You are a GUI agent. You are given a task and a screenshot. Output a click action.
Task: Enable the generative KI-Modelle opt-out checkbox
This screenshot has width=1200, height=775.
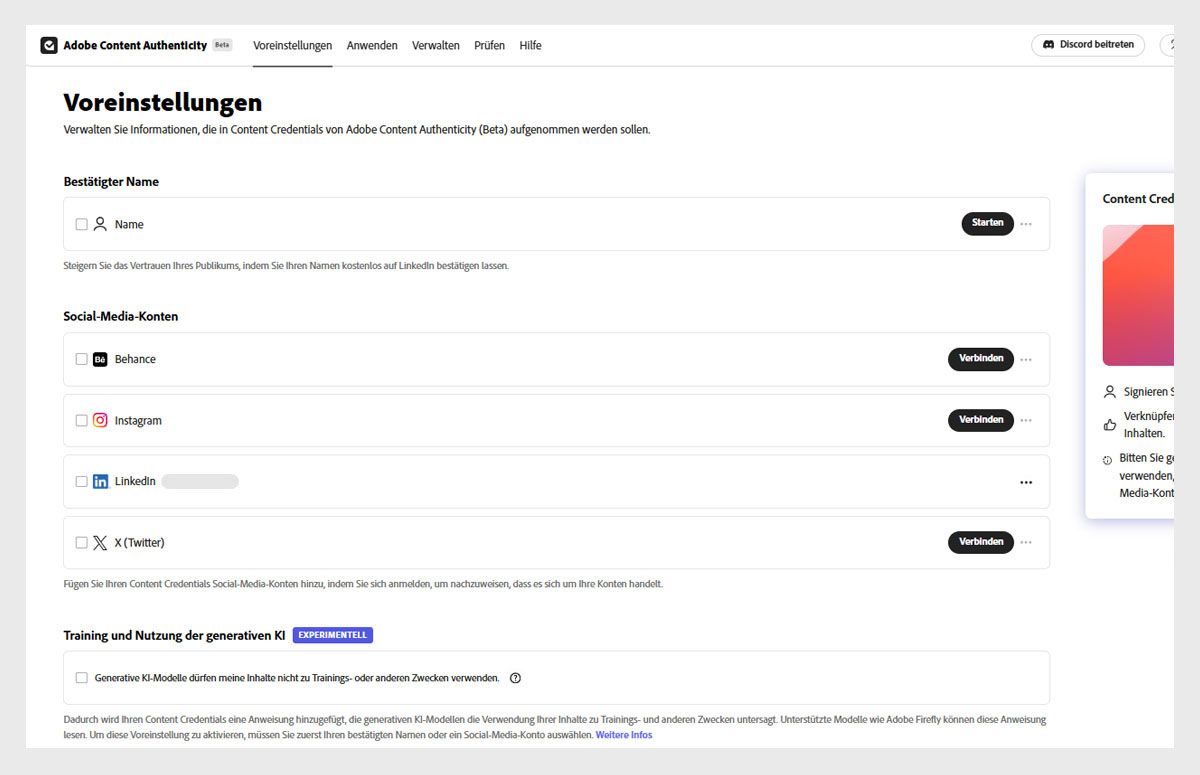[82, 678]
